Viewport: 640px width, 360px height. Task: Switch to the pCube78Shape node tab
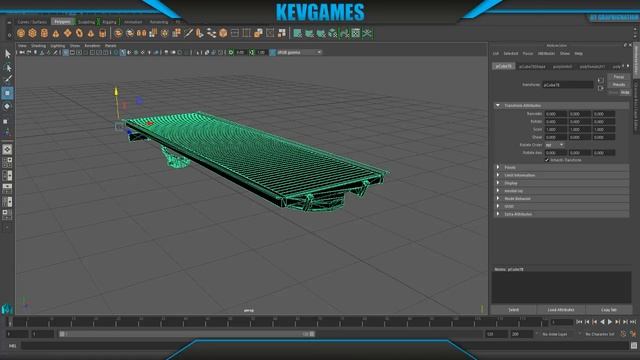(532, 67)
